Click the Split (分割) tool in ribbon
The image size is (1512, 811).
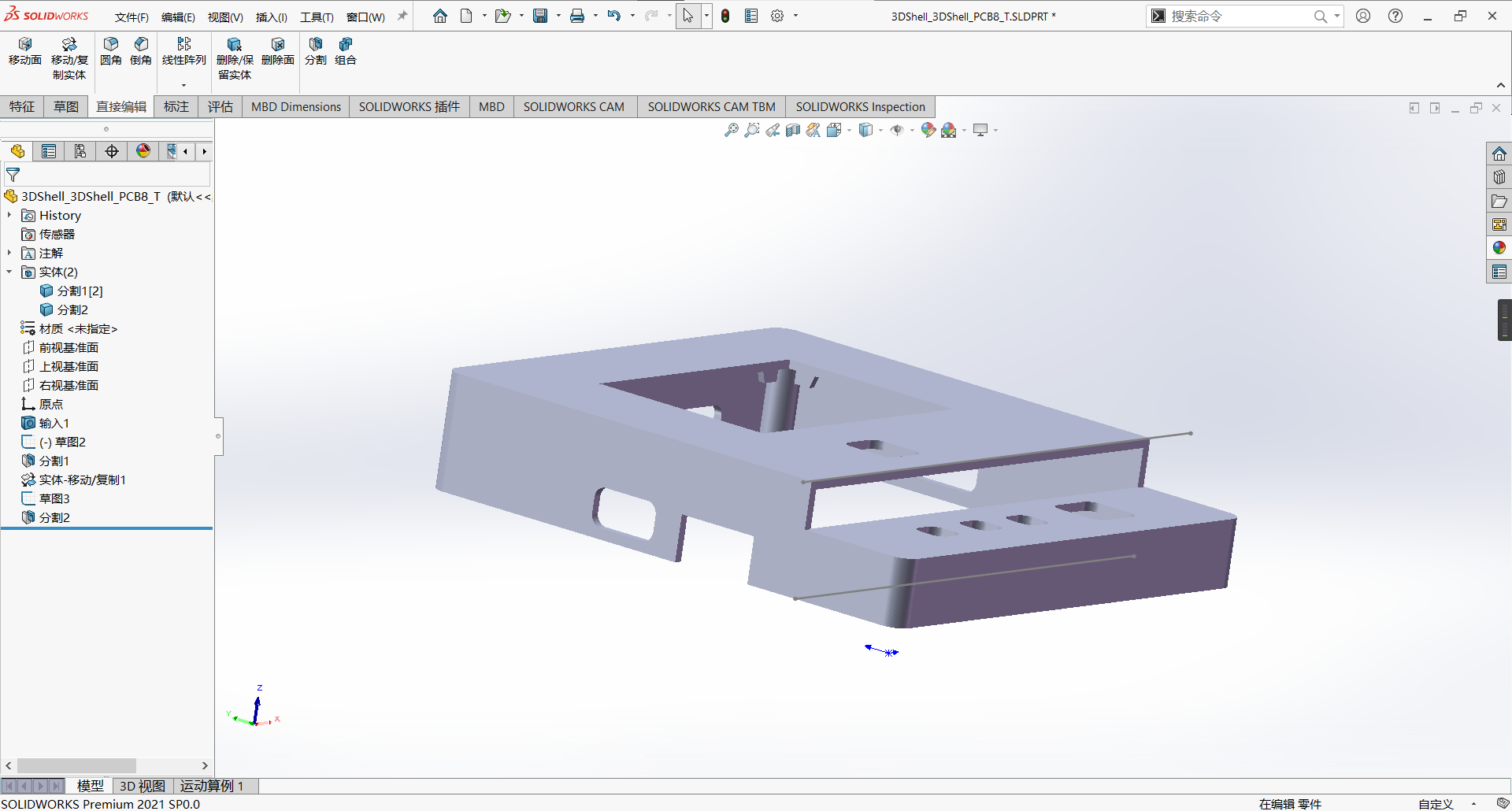(316, 51)
